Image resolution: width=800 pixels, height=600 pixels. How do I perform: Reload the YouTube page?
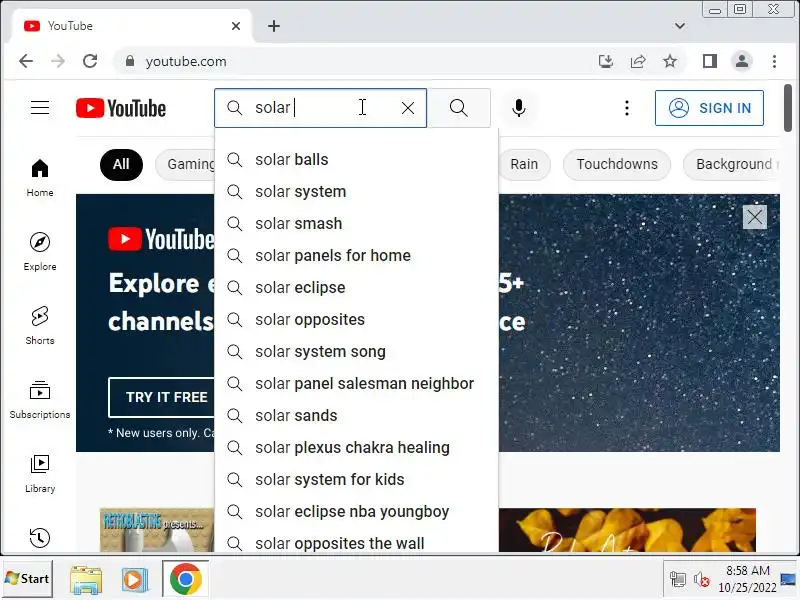tap(90, 61)
